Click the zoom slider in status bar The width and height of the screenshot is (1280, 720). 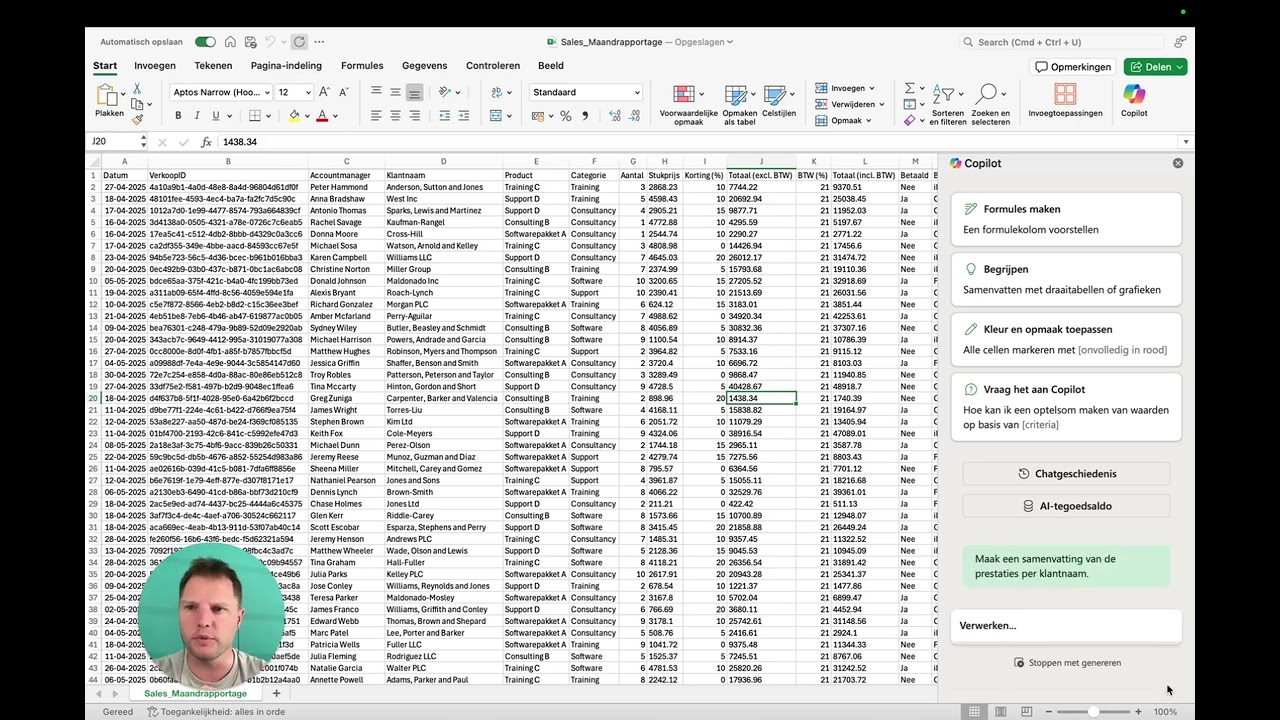(1093, 712)
